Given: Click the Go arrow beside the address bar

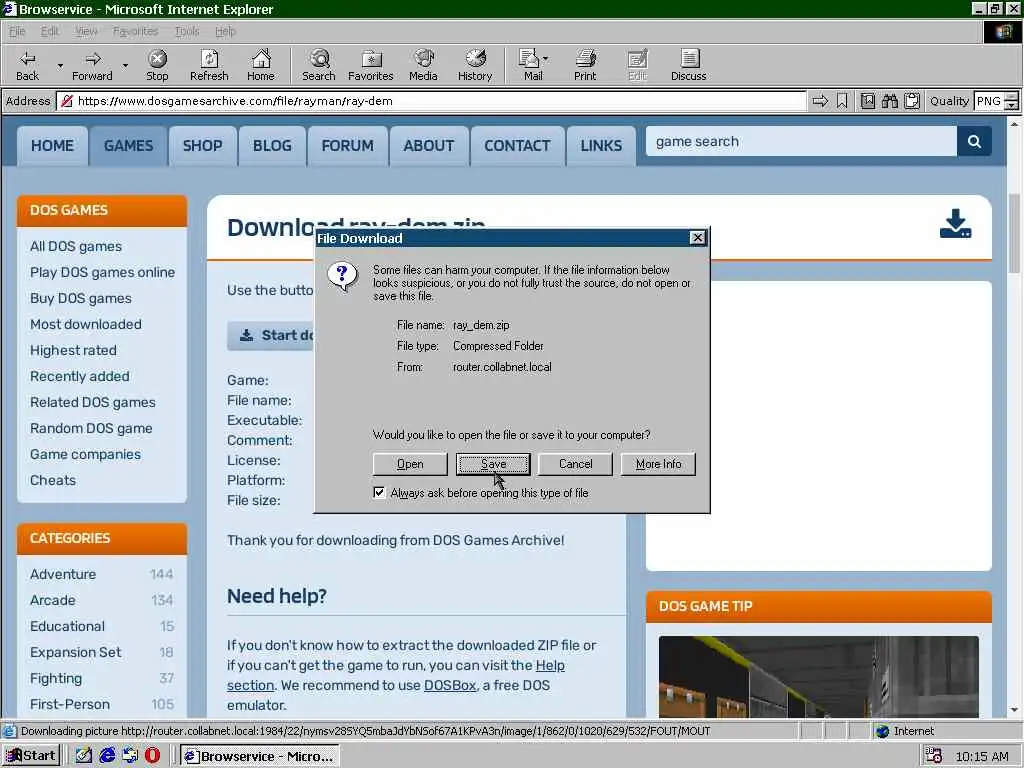Looking at the screenshot, I should [820, 101].
